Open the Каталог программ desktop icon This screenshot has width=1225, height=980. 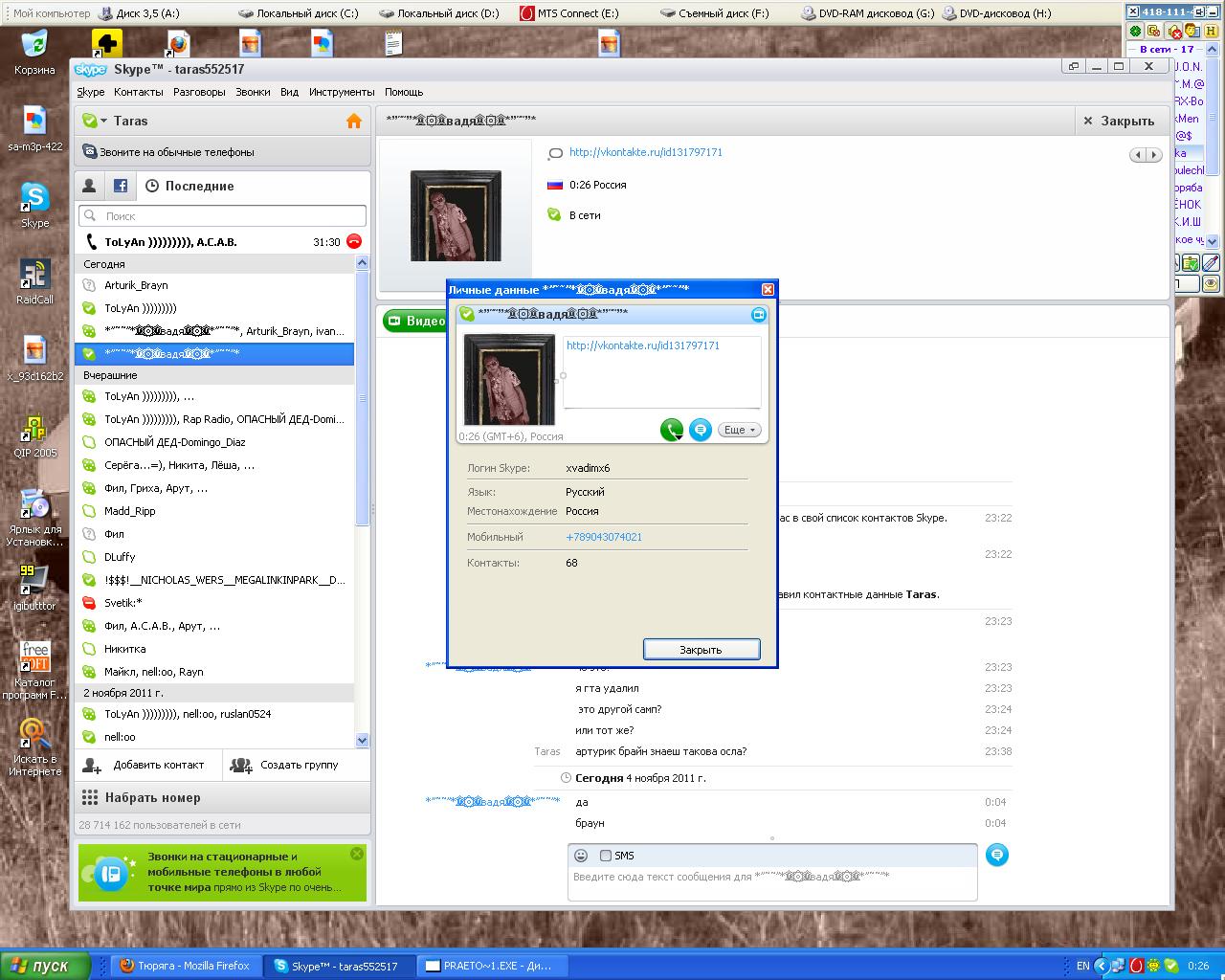pyautogui.click(x=34, y=670)
